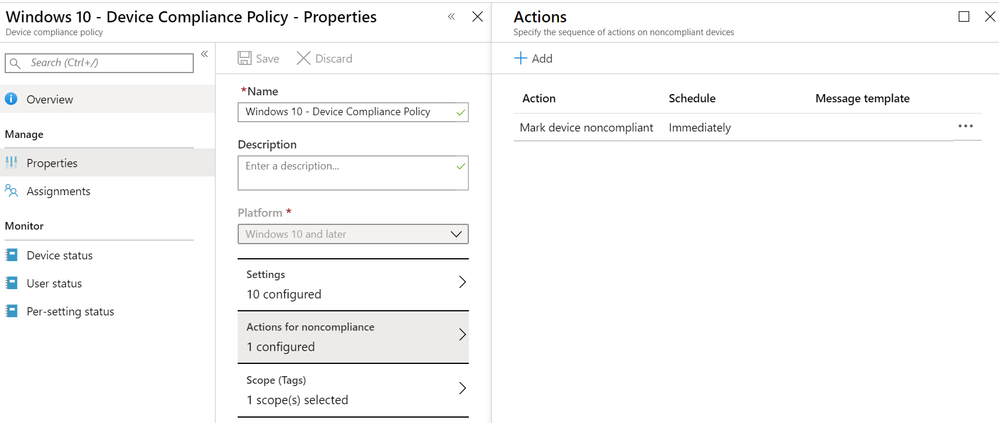This screenshot has width=999, height=423.
Task: Open Assignments in the left menu
Action: [107, 190]
